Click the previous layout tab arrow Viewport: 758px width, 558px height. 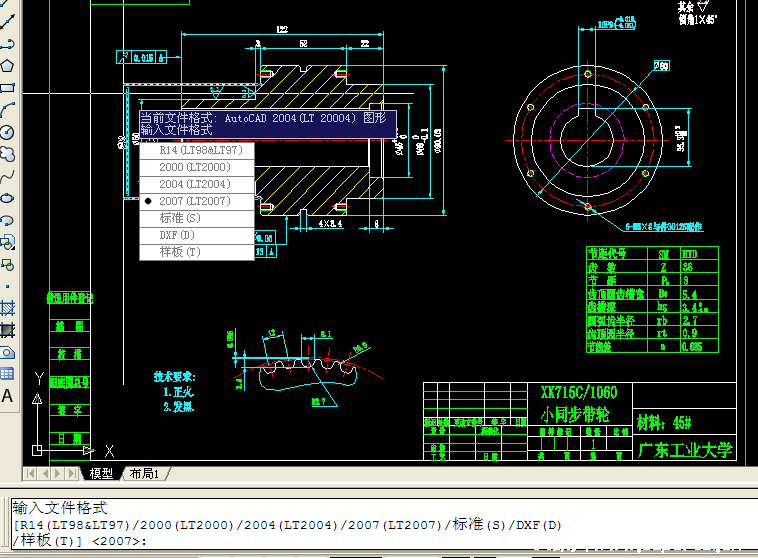point(44,473)
